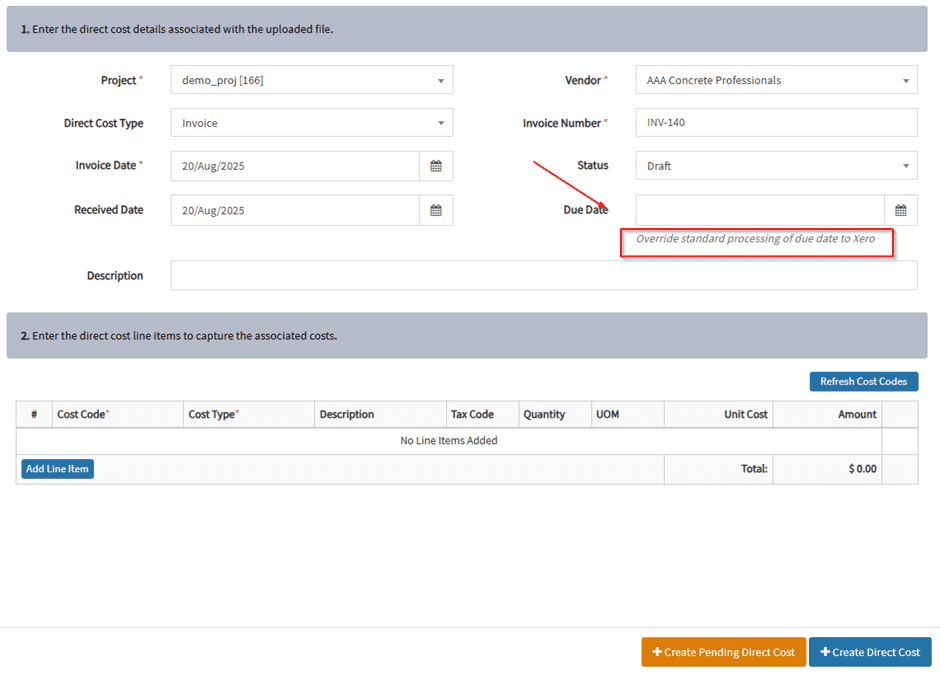Open the Received Date calendar picker

[x=436, y=210]
